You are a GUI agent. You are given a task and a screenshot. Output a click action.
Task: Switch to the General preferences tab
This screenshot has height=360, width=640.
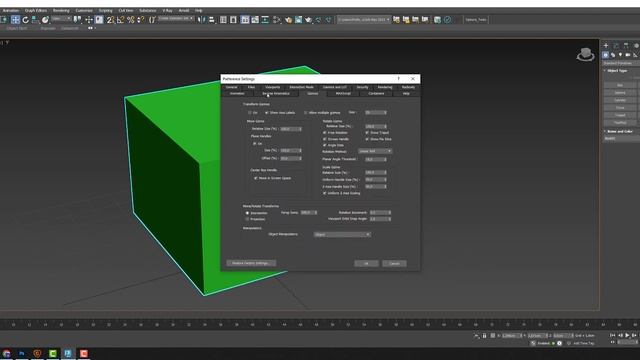pyautogui.click(x=231, y=87)
